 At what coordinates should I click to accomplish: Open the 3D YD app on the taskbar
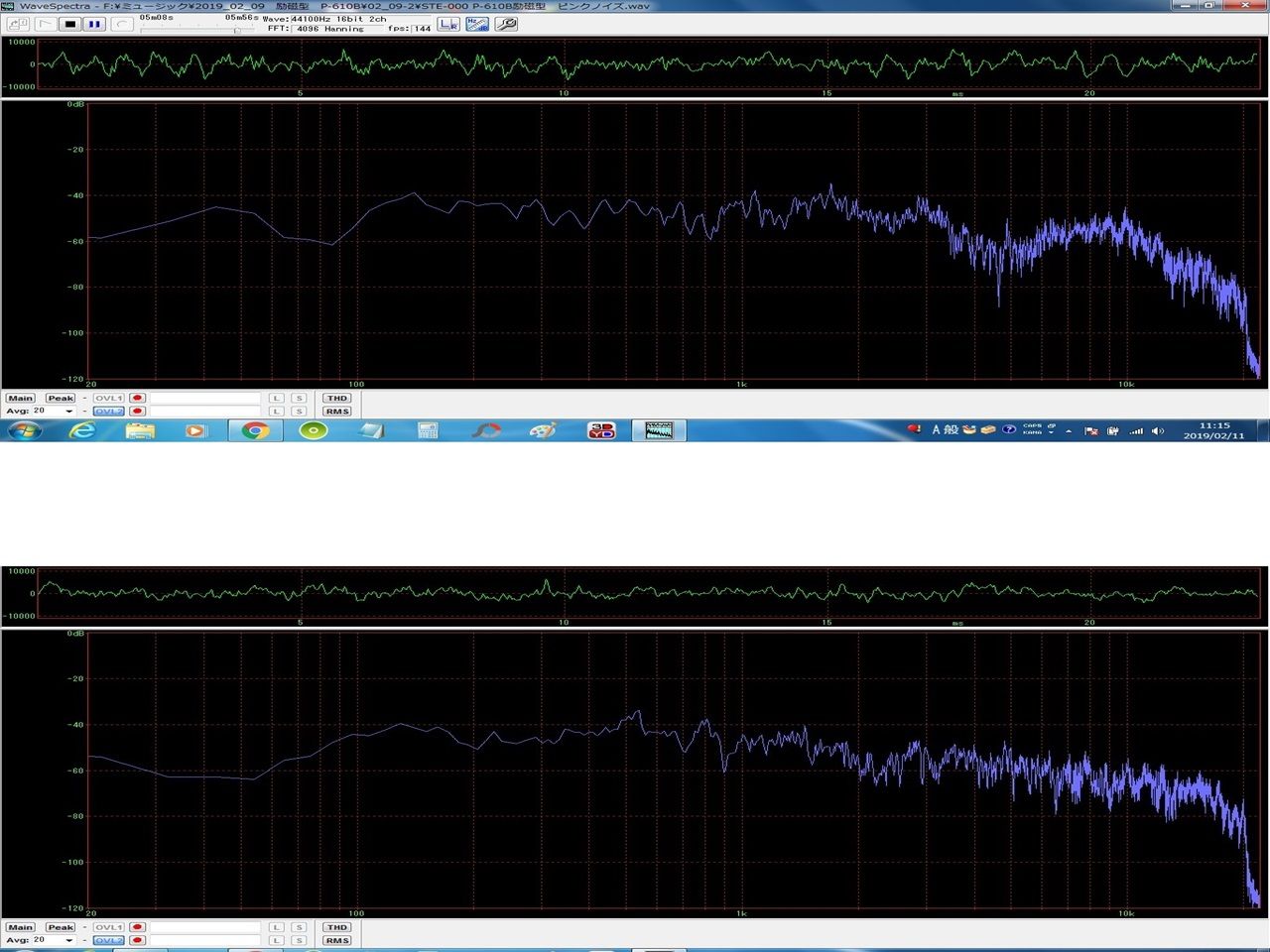click(x=601, y=430)
